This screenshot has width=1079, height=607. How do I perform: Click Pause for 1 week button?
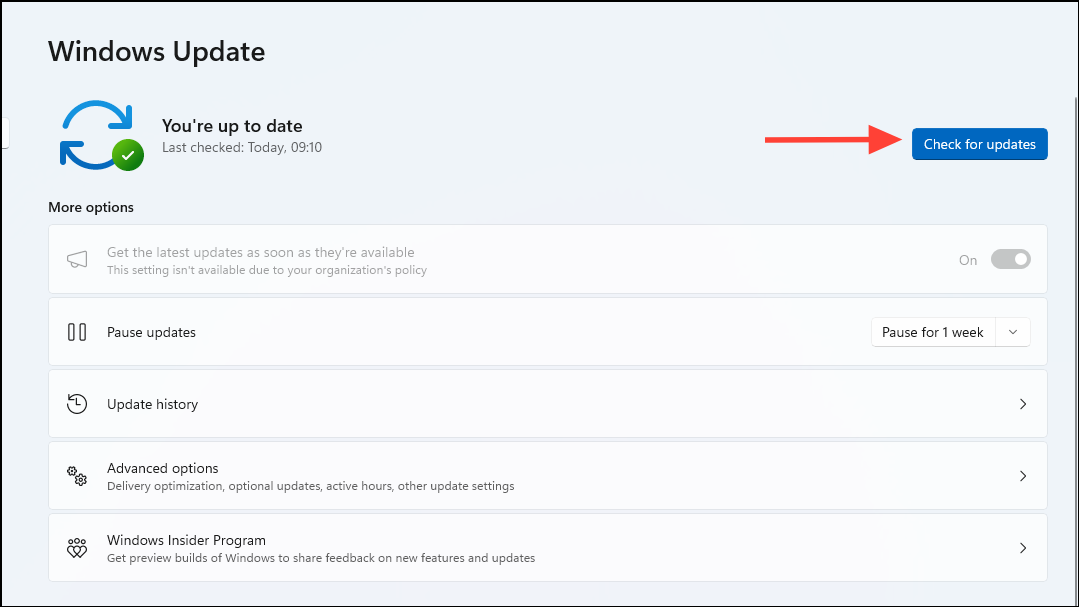coord(932,332)
